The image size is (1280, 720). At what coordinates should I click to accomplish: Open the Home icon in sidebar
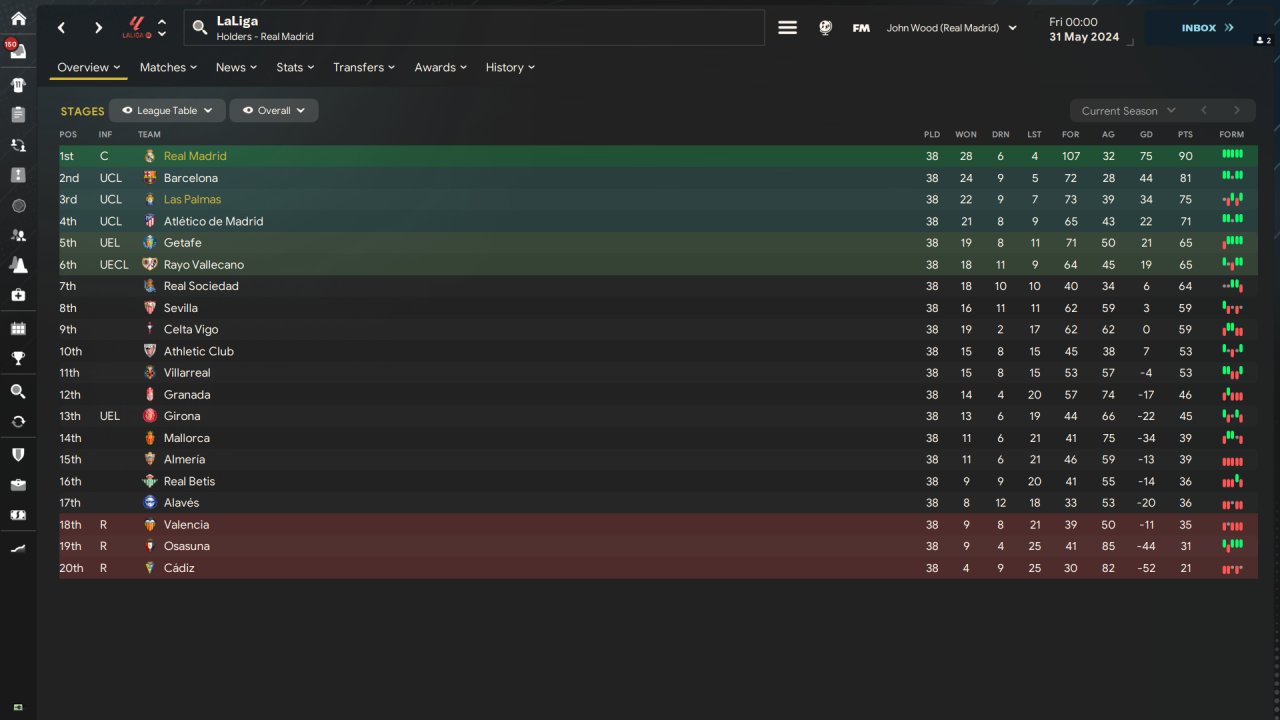point(18,18)
